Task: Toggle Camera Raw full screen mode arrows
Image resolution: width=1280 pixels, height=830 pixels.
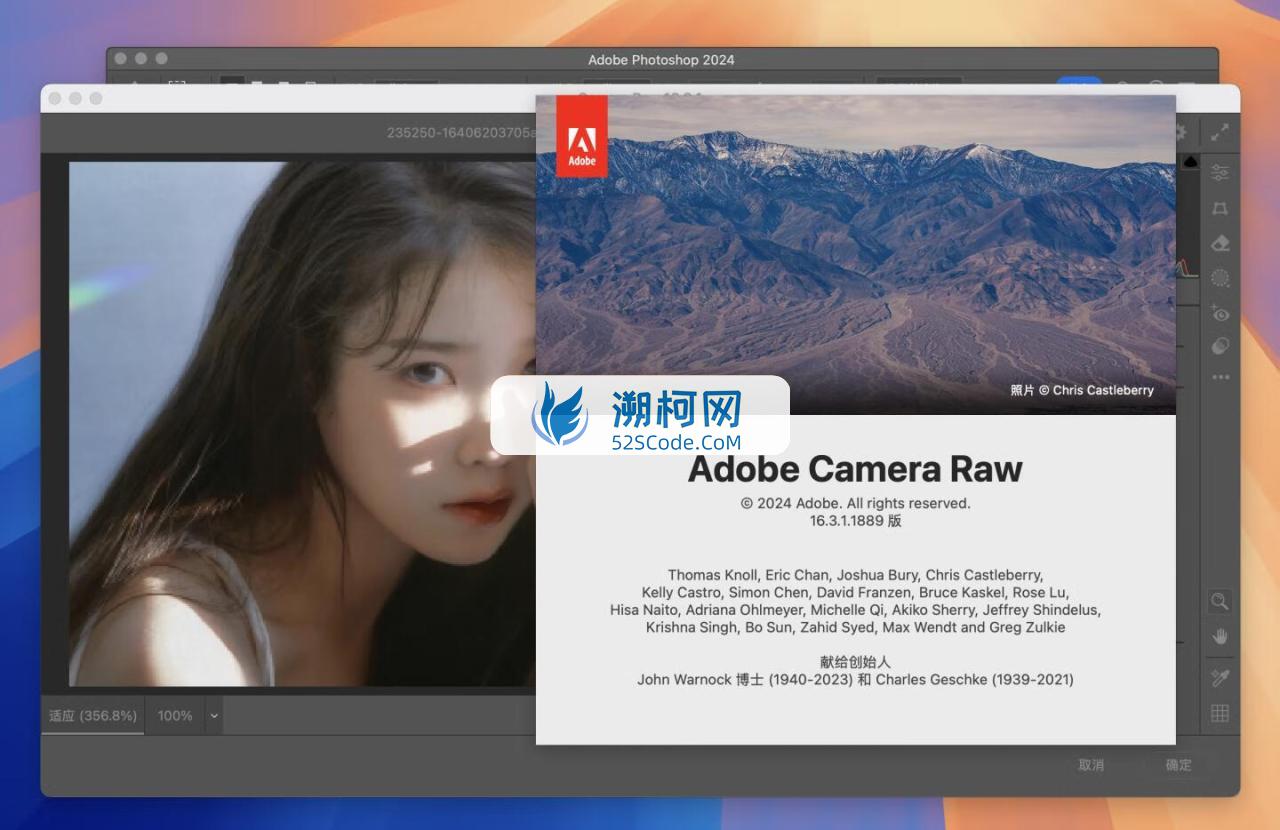Action: click(x=1220, y=132)
